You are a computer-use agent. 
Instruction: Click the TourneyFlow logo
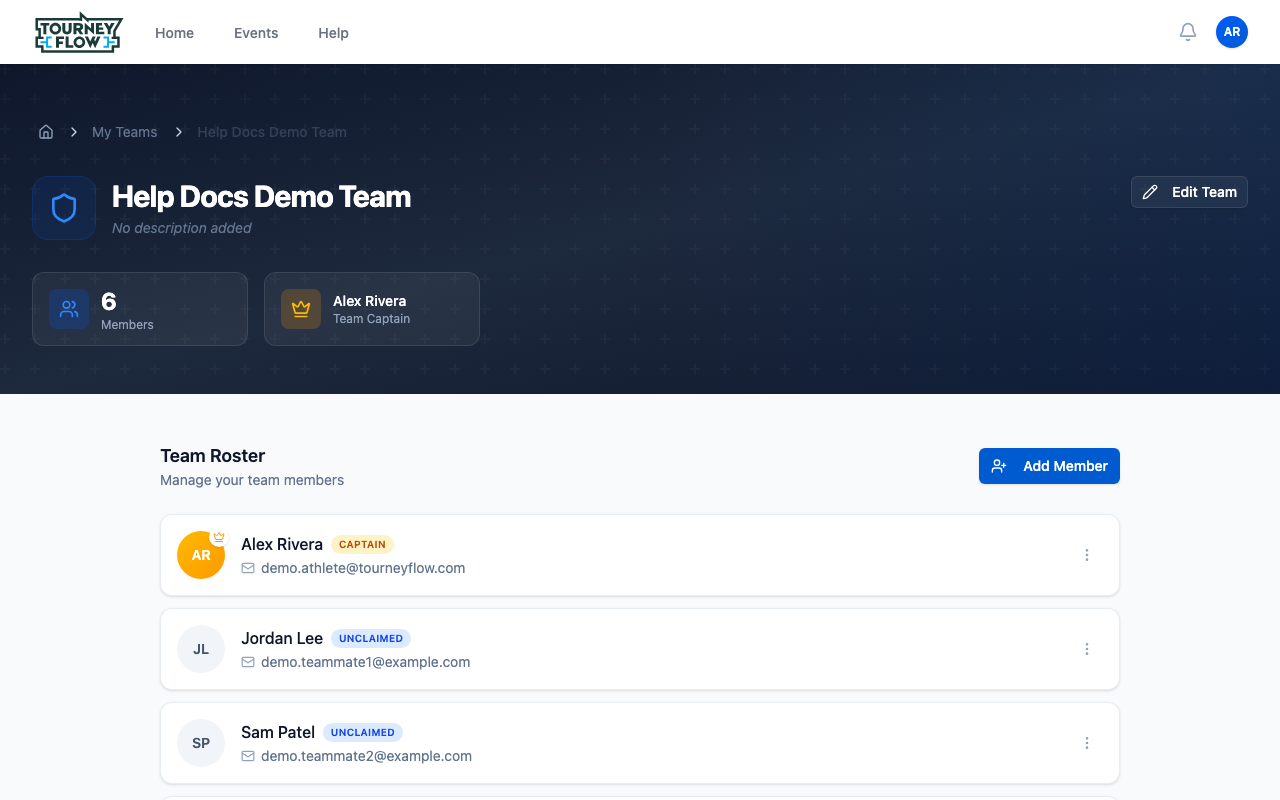pos(78,32)
